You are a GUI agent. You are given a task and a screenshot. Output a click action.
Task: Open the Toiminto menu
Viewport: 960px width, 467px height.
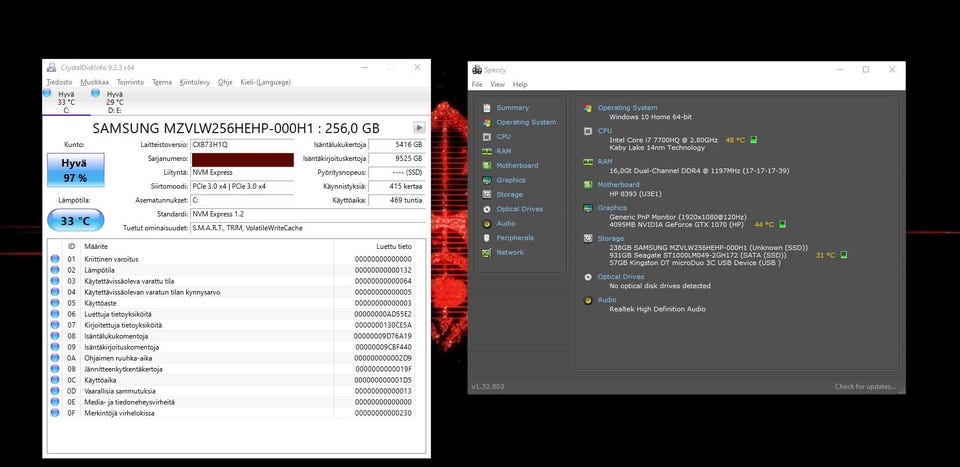pyautogui.click(x=130, y=82)
